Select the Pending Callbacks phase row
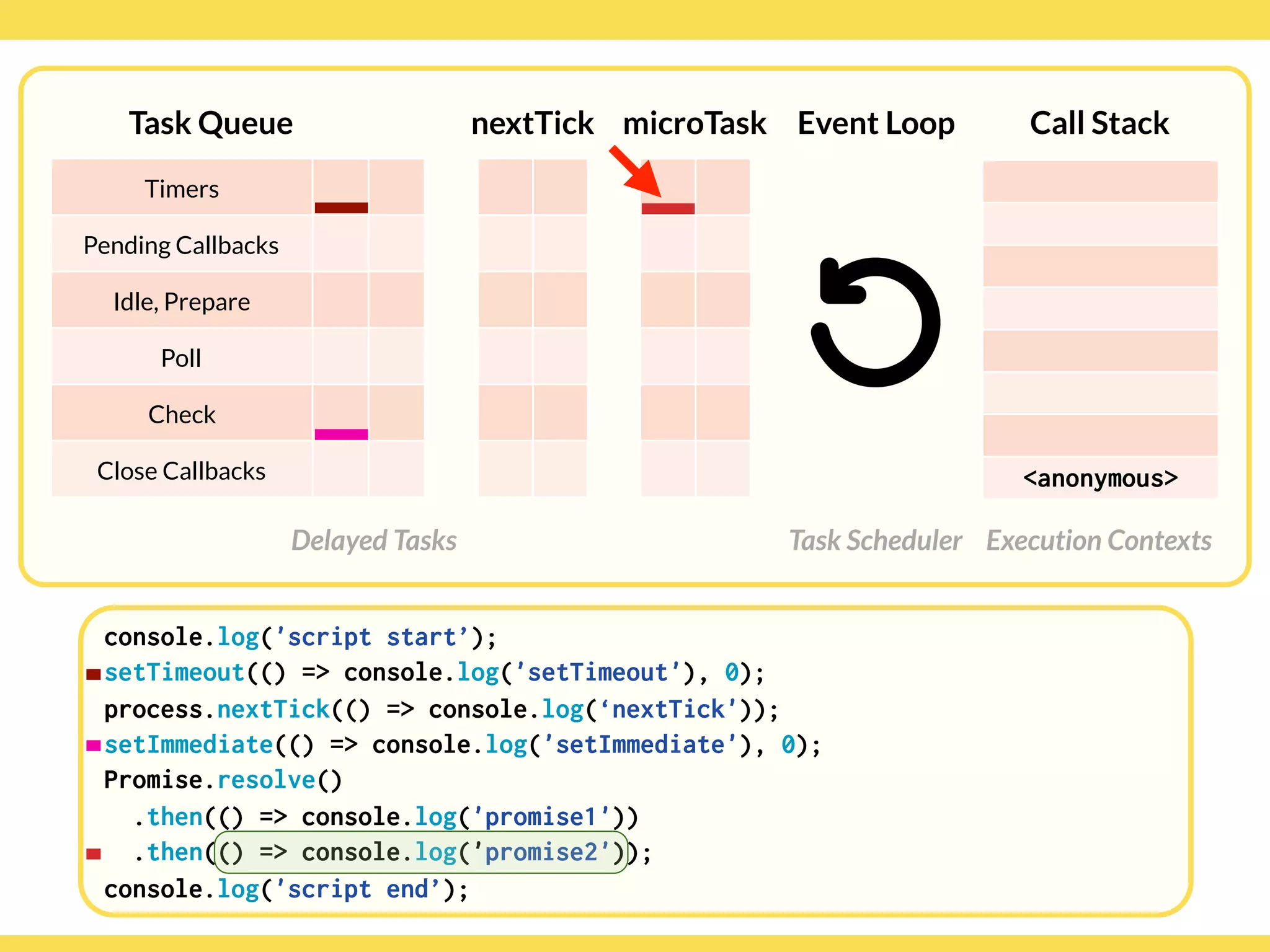 182,245
